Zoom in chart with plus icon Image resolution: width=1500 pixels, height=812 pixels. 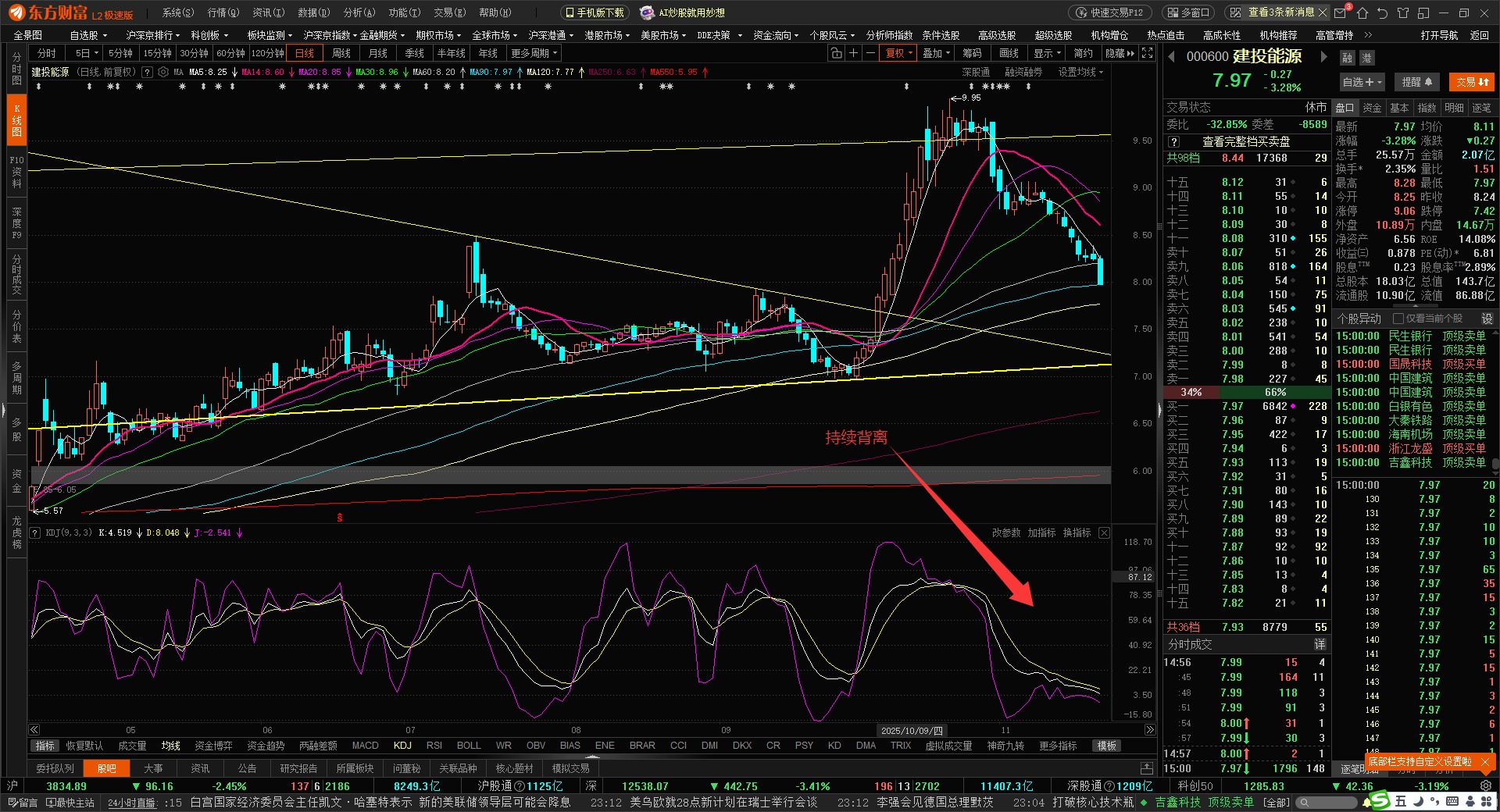pos(853,53)
